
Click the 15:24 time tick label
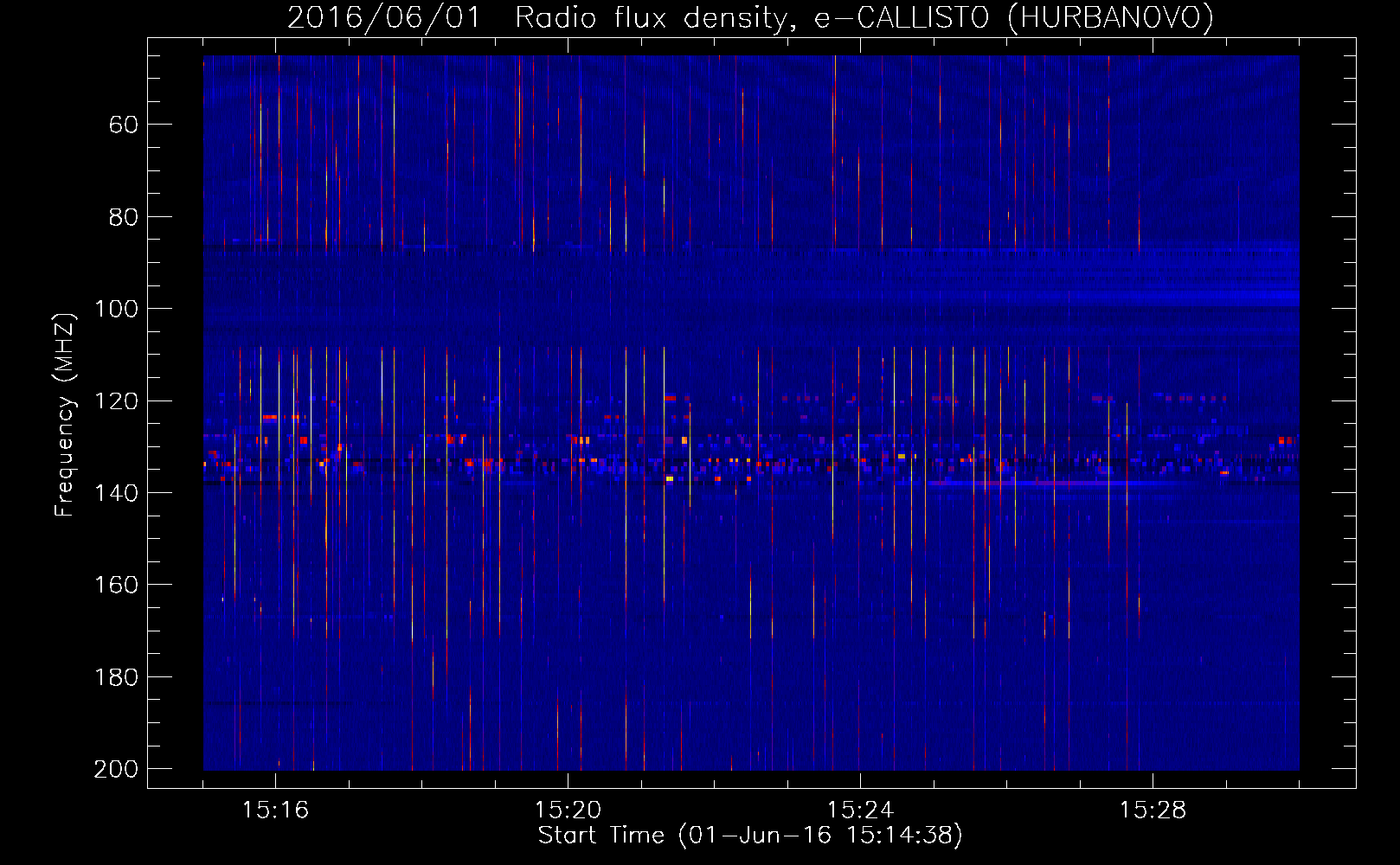860,811
